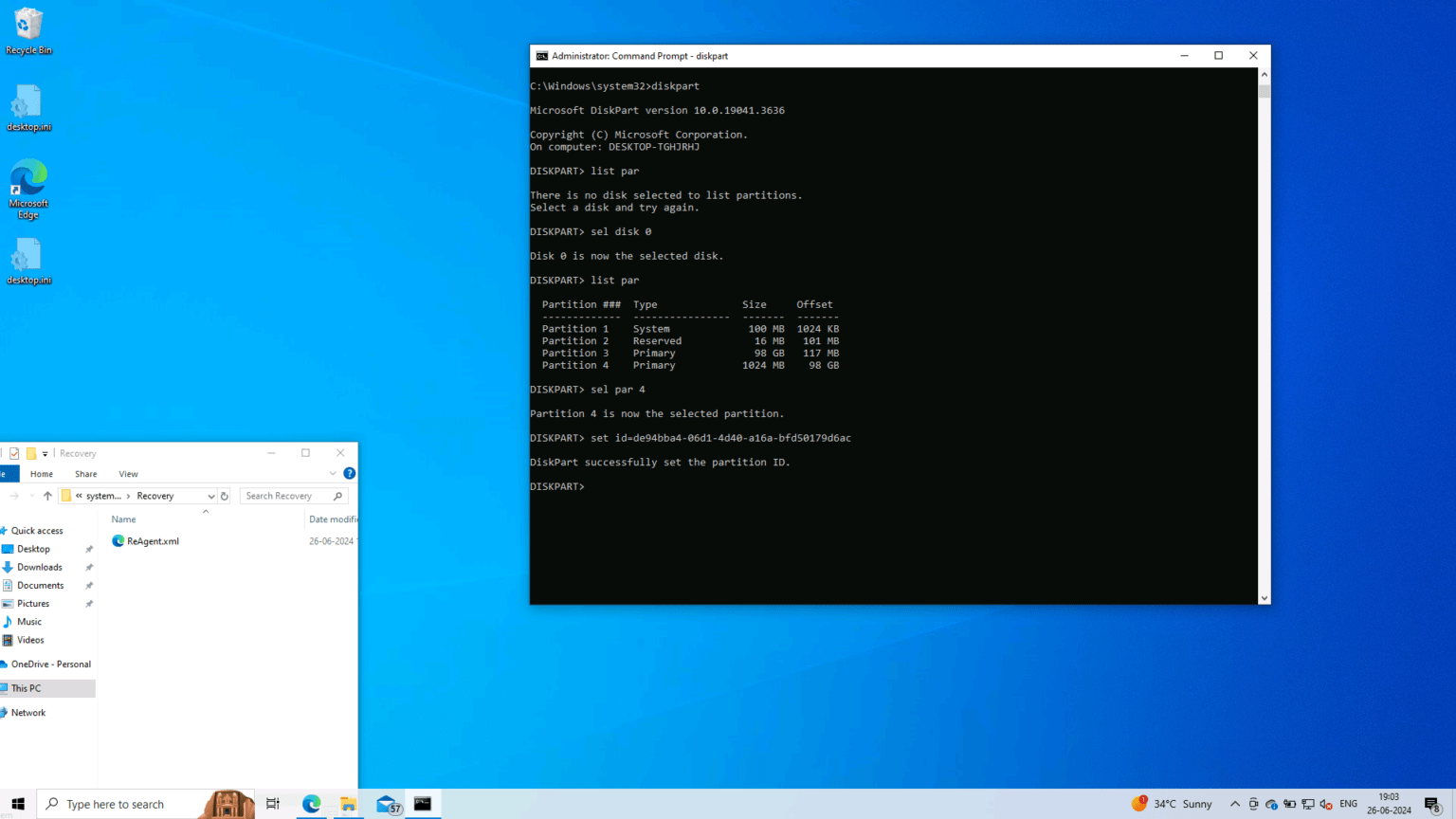This screenshot has width=1456, height=819.
Task: Open ReAgent.xml in the Recovery folder
Action: [x=152, y=540]
